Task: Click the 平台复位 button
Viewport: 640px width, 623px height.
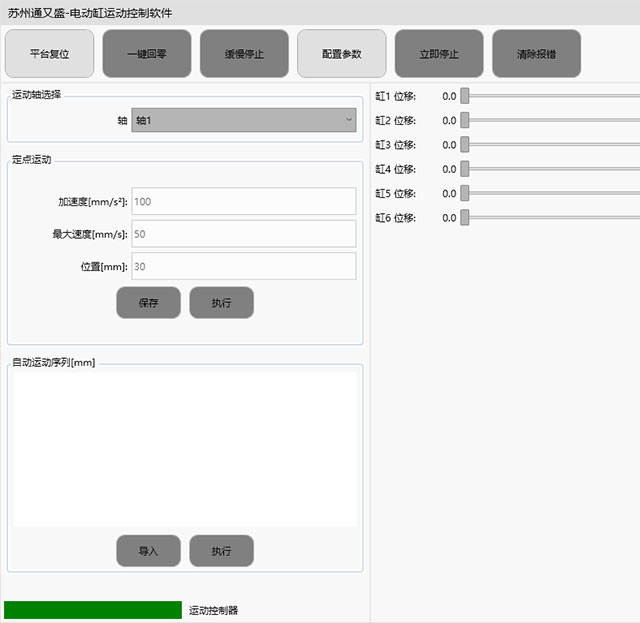Action: coord(50,54)
